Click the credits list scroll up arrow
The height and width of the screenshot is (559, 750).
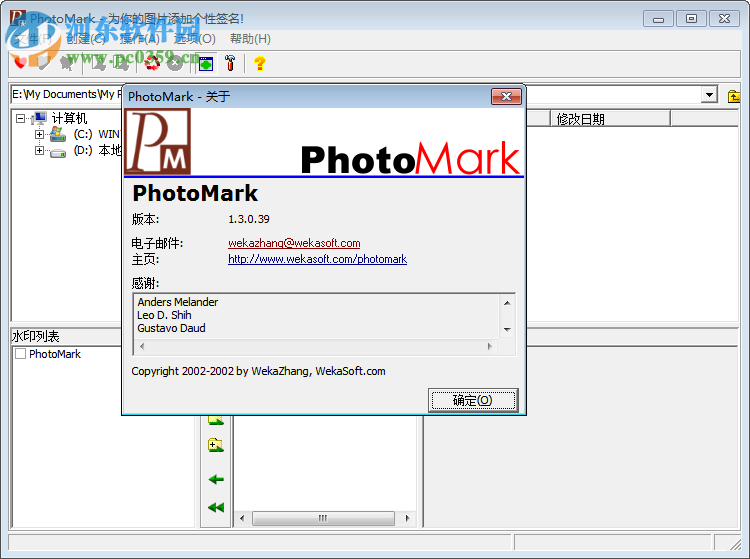507,303
